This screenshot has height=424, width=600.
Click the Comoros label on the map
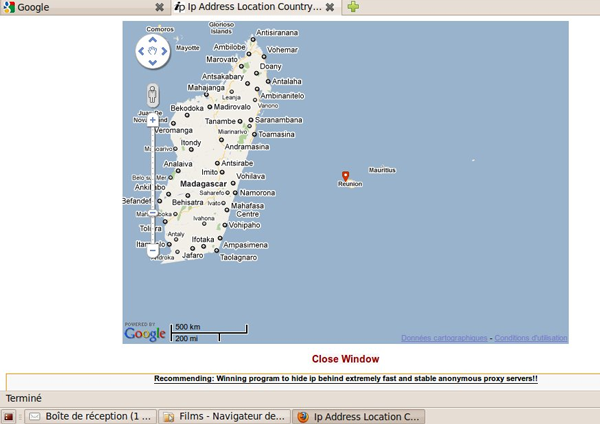[160, 29]
